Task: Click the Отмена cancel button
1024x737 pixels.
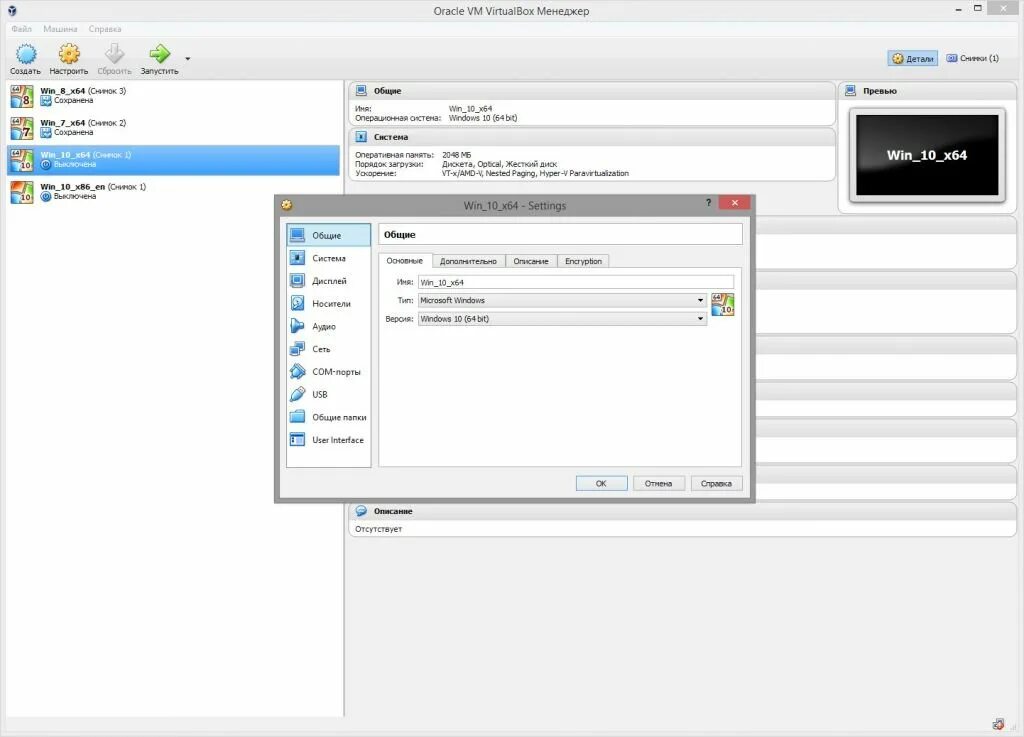Action: (x=658, y=484)
